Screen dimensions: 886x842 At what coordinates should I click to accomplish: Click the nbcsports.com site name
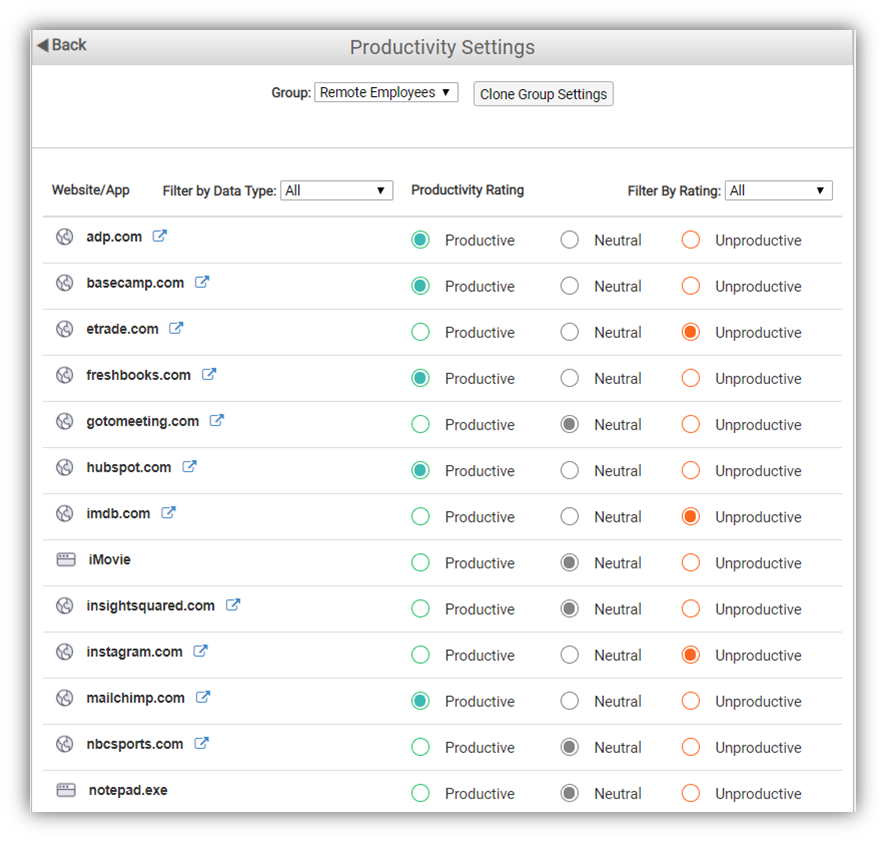[x=134, y=744]
